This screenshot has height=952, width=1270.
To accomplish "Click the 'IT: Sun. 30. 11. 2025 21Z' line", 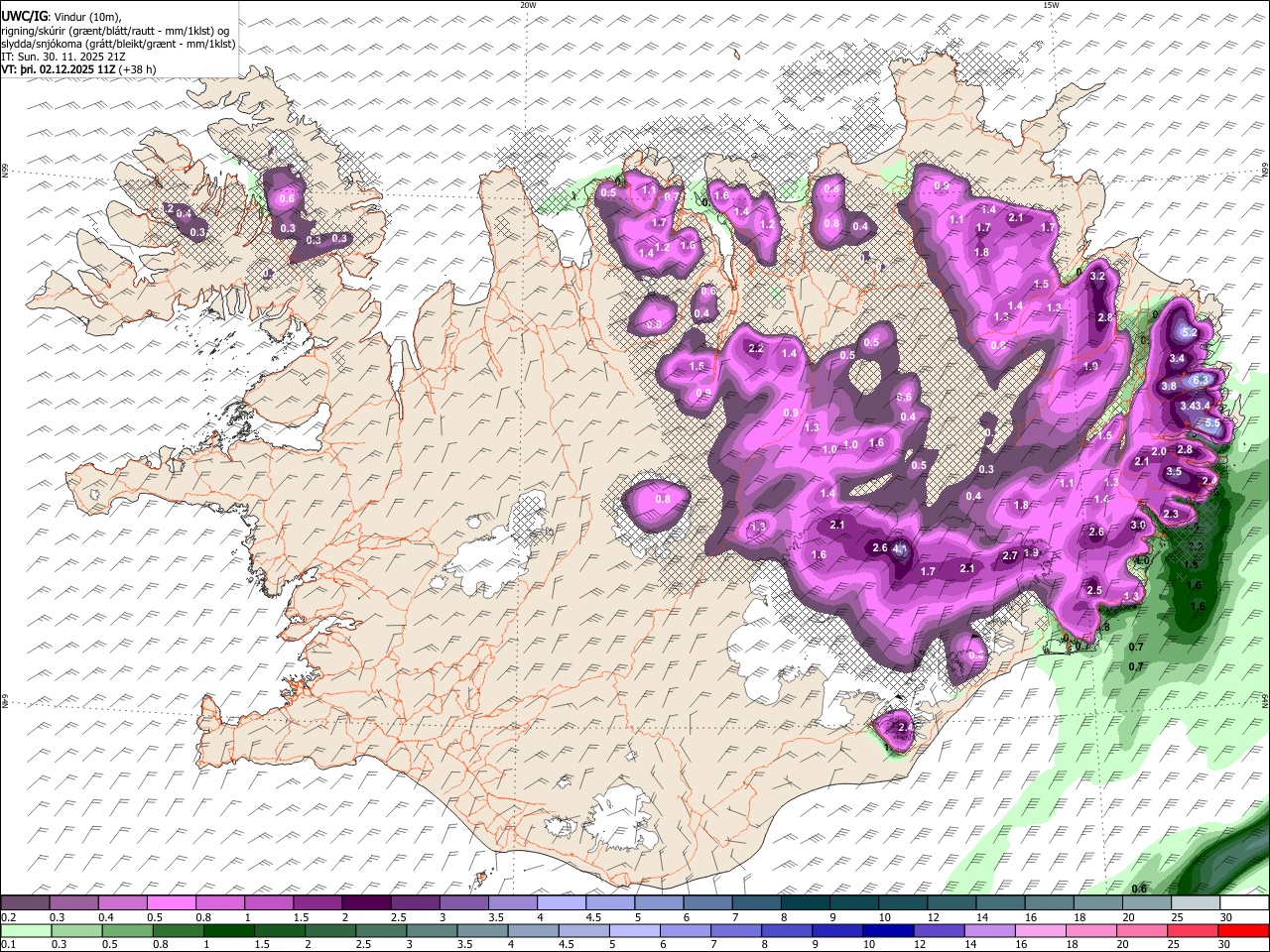I will 63,57.
